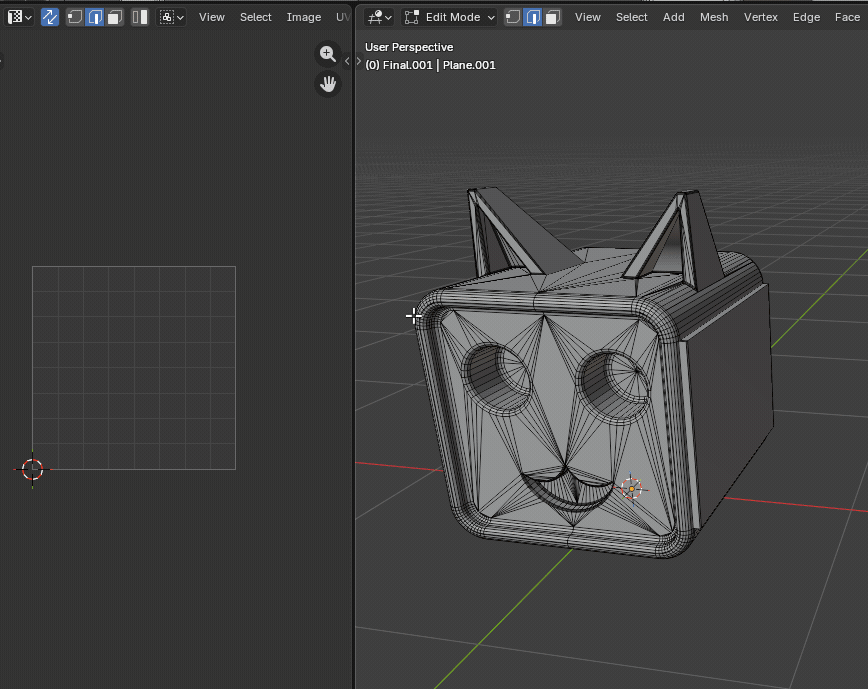Choose edge select mode in UV Editor
Image resolution: width=868 pixels, height=689 pixels.
[95, 17]
